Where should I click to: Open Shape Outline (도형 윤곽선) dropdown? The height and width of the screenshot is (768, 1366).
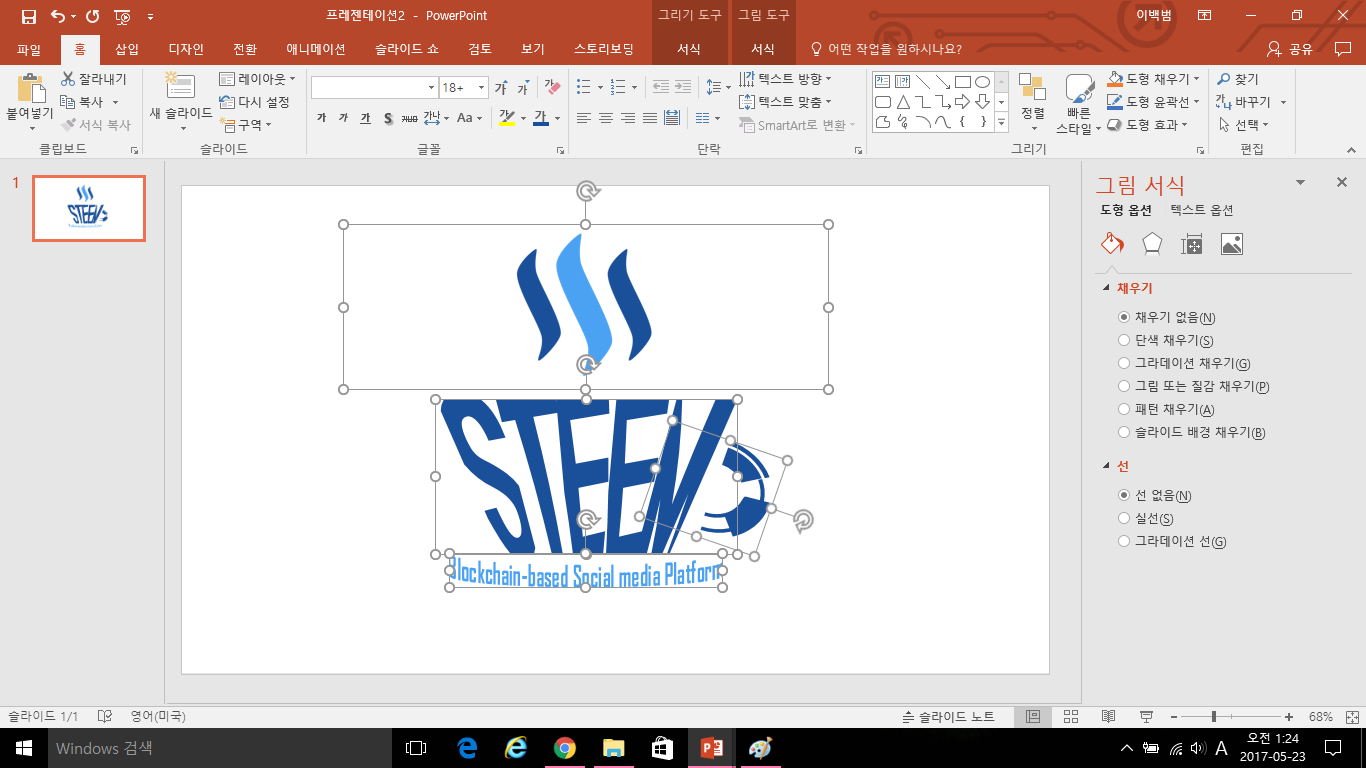[1154, 102]
